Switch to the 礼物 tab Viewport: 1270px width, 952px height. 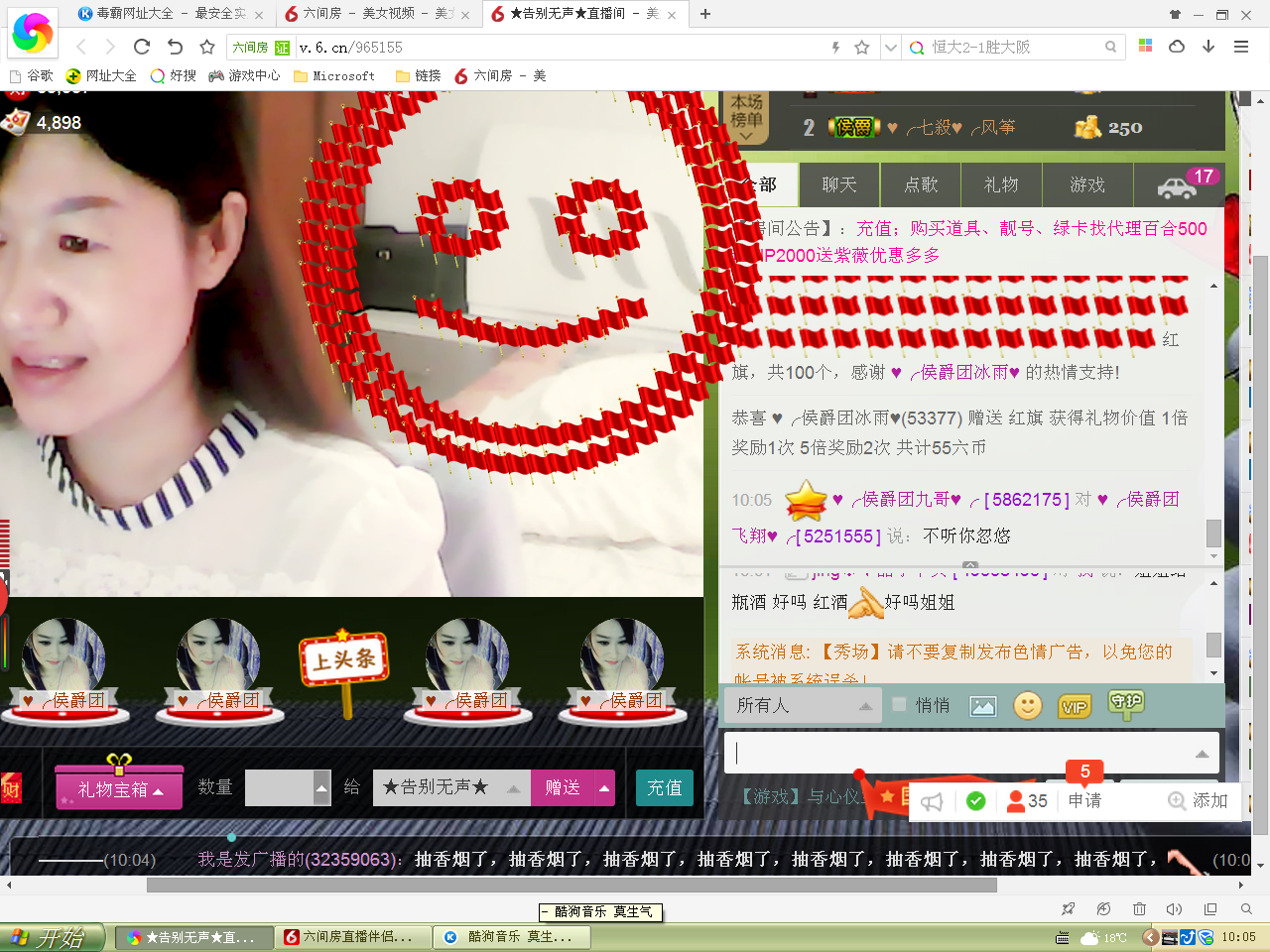point(1001,184)
